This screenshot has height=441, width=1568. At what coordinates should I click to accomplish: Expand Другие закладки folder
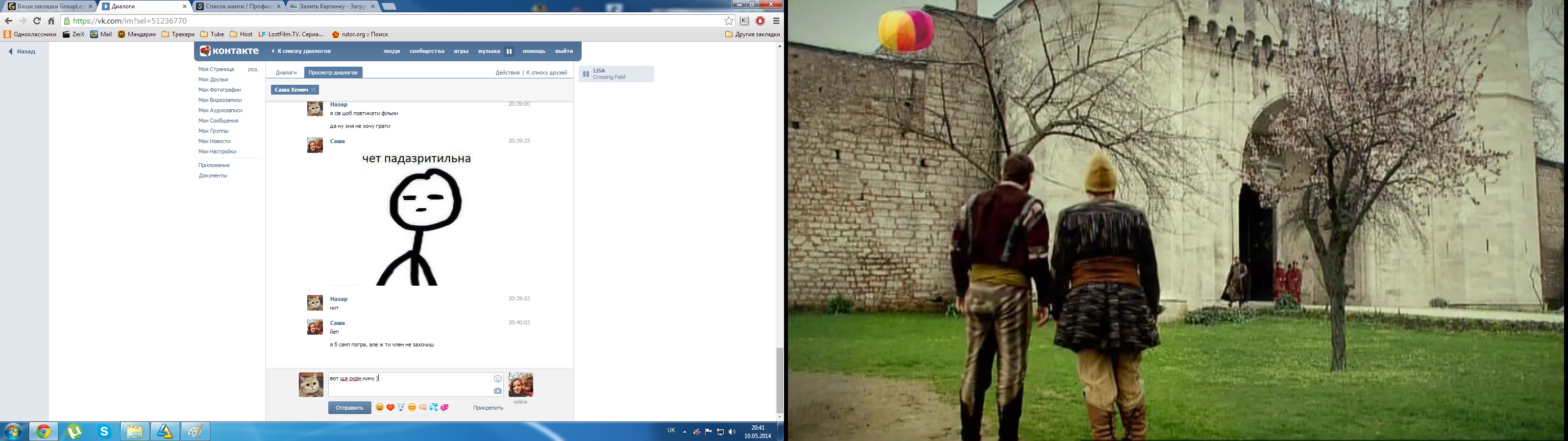pyautogui.click(x=752, y=35)
